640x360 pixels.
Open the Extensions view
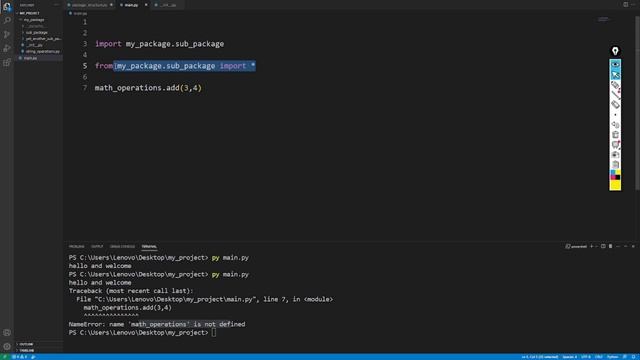pyautogui.click(x=7, y=62)
